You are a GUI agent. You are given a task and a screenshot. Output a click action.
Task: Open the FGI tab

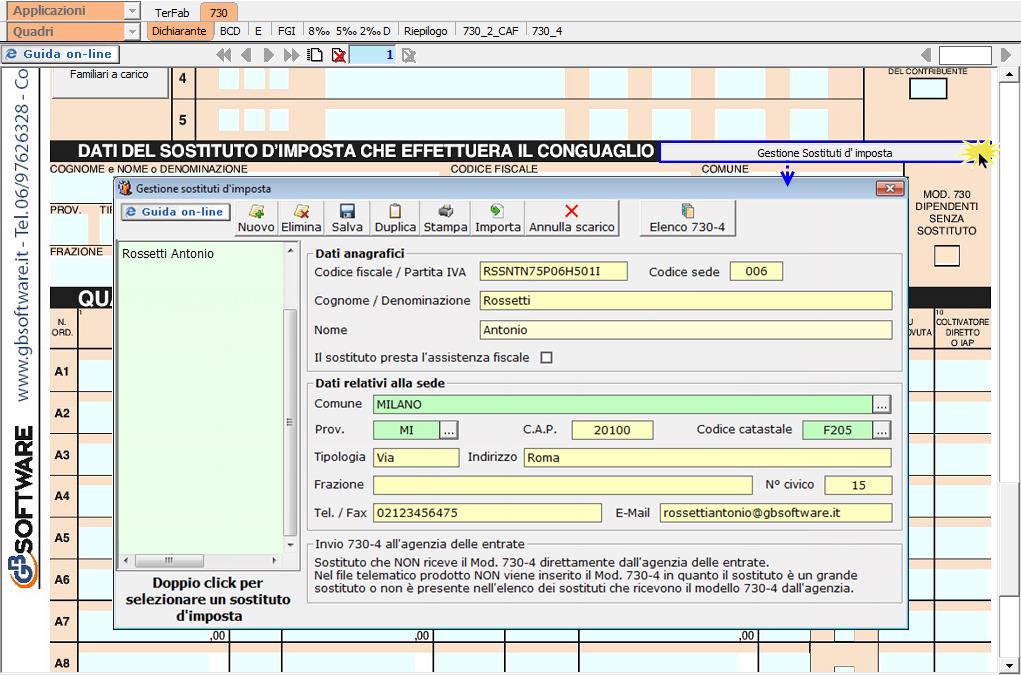287,31
